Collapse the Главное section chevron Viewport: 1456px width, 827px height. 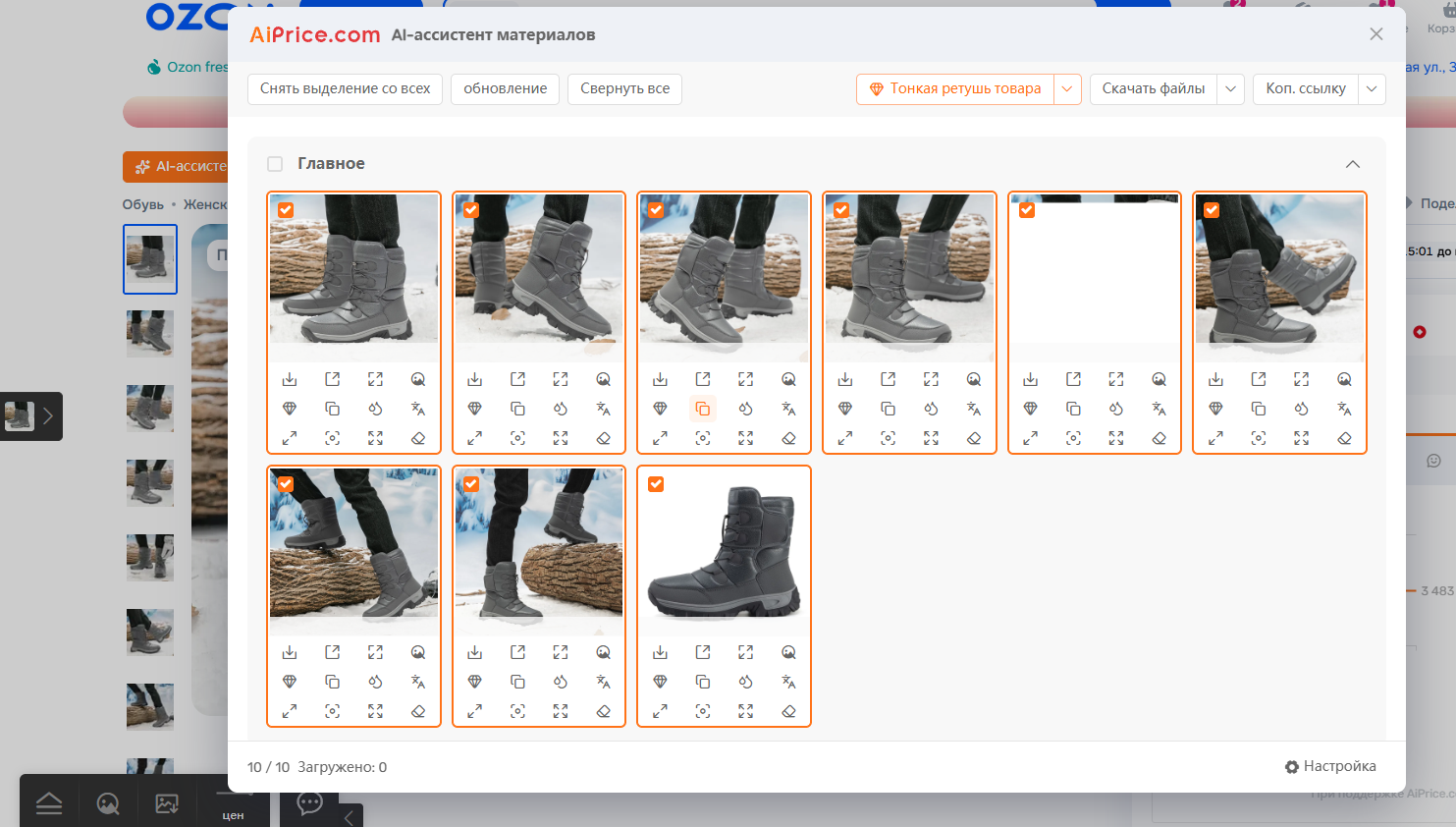tap(1353, 164)
